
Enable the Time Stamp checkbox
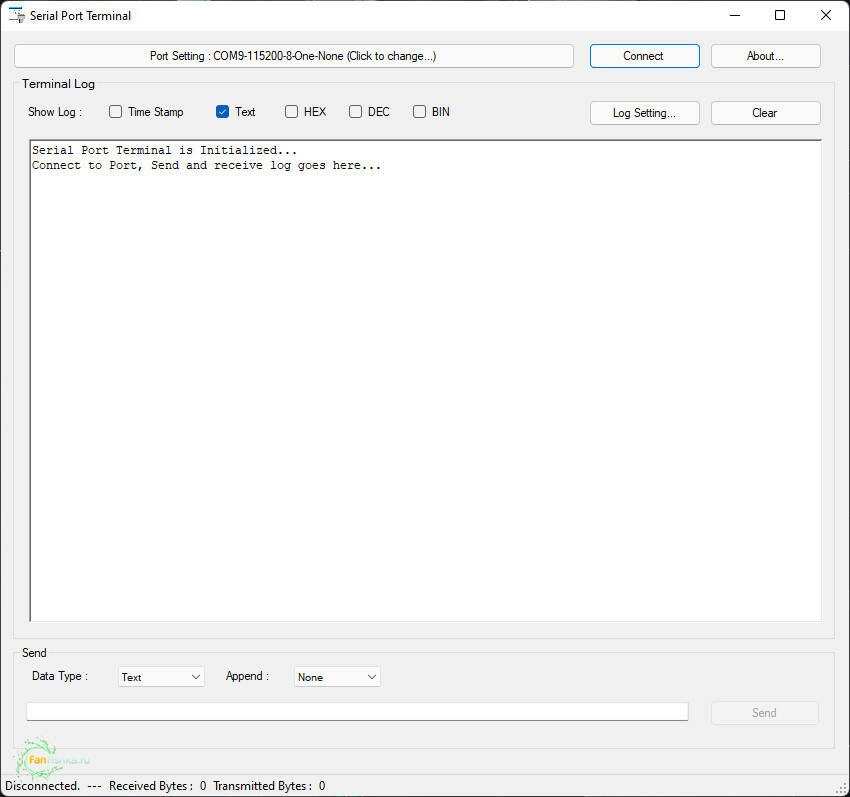(116, 112)
